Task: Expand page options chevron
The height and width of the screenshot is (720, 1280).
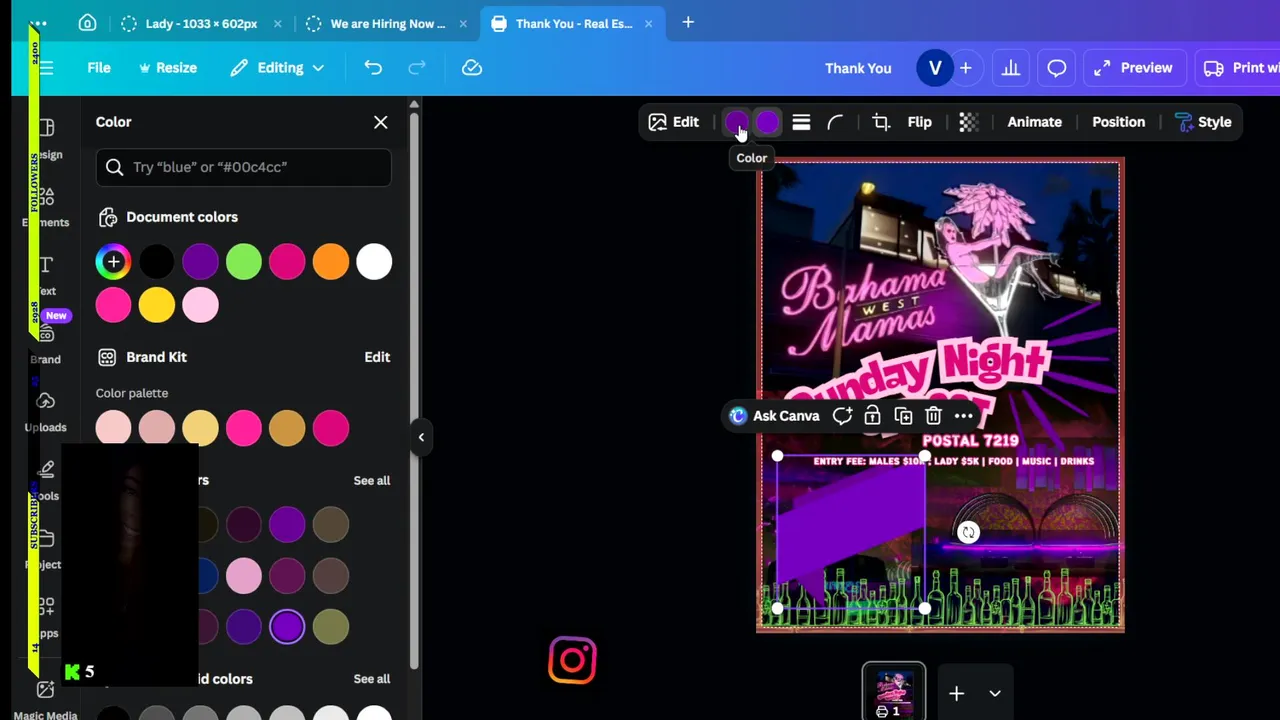Action: click(995, 693)
